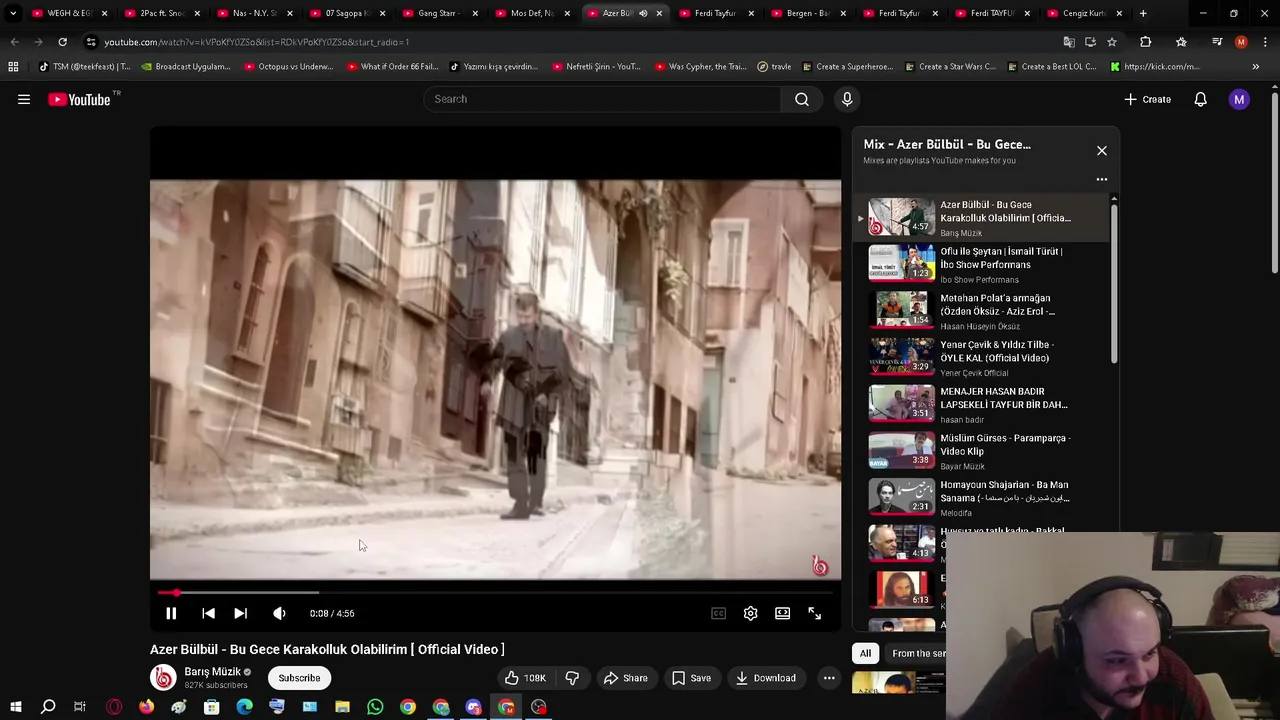The height and width of the screenshot is (720, 1280).
Task: Play Metehan Polat'a armağan video
Action: [x=982, y=311]
